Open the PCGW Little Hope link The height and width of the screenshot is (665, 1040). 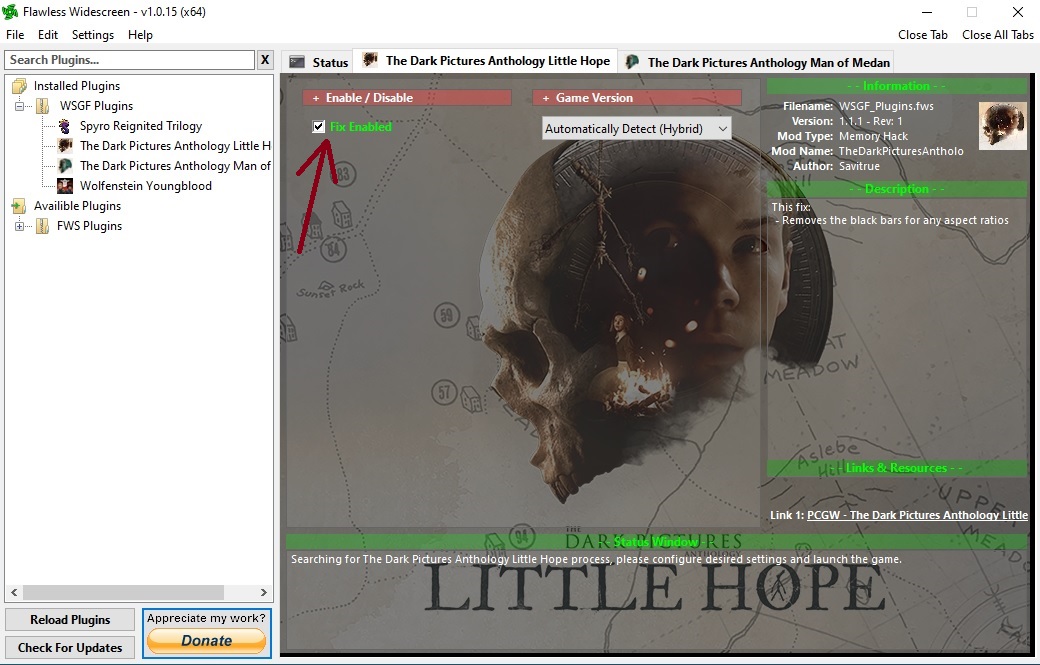click(x=916, y=515)
